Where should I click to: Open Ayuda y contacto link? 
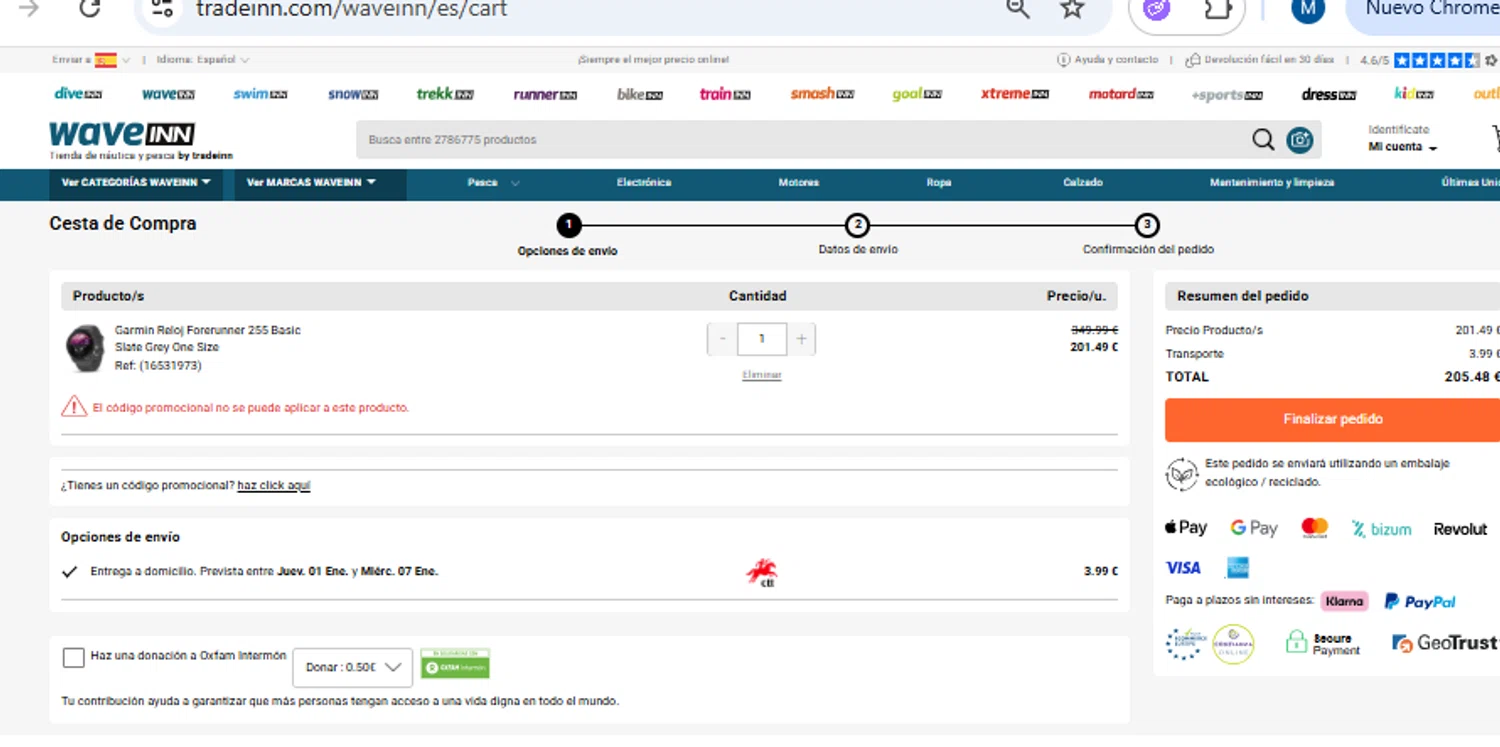click(1108, 60)
